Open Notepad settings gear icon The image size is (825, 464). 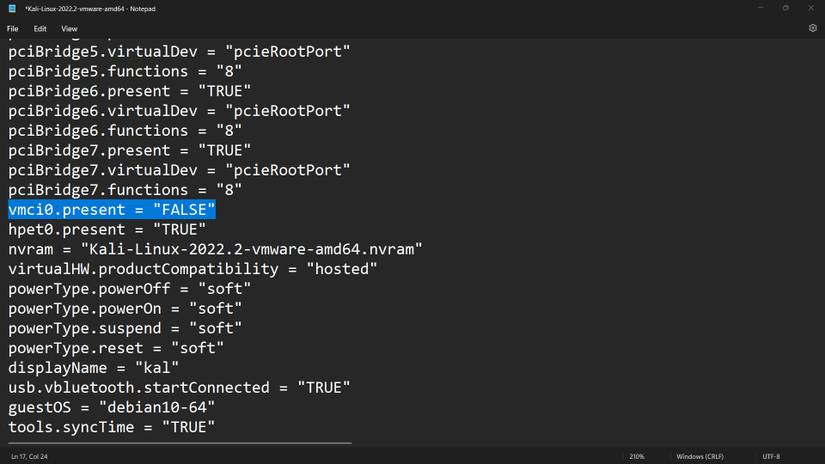click(812, 29)
